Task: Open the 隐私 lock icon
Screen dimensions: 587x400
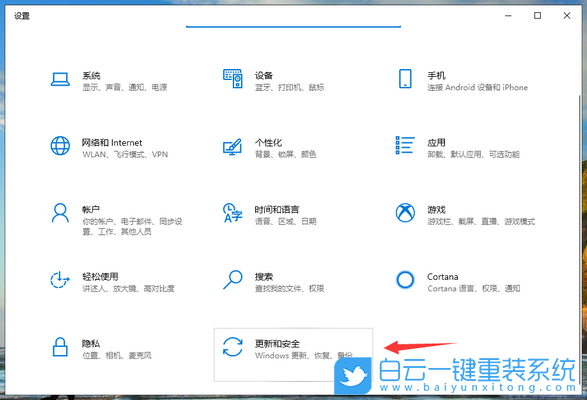Action: 60,347
